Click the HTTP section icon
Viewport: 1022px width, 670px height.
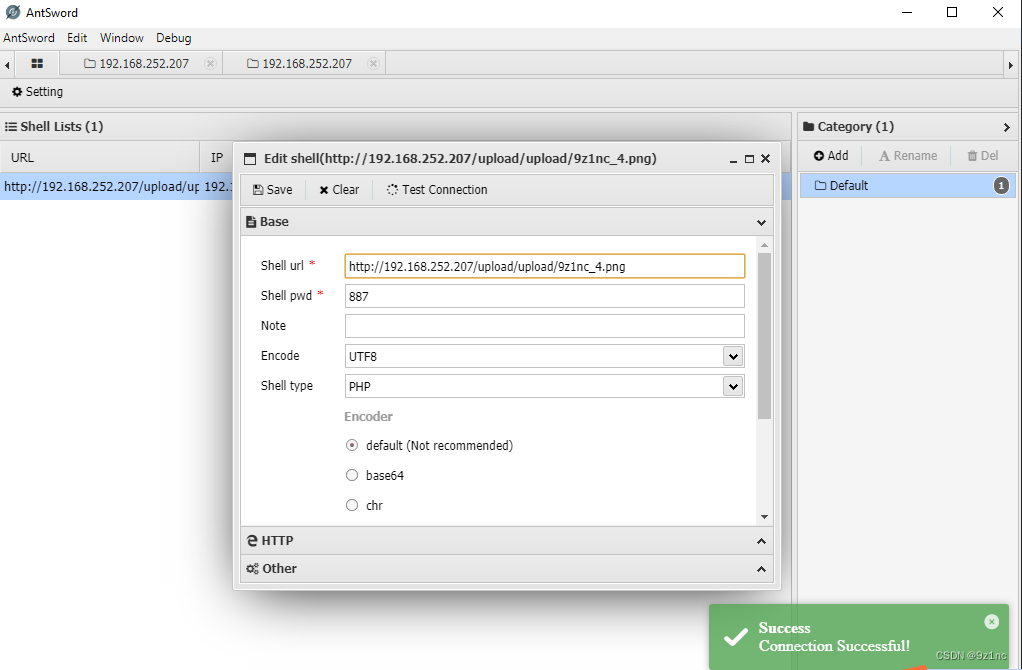tap(252, 540)
